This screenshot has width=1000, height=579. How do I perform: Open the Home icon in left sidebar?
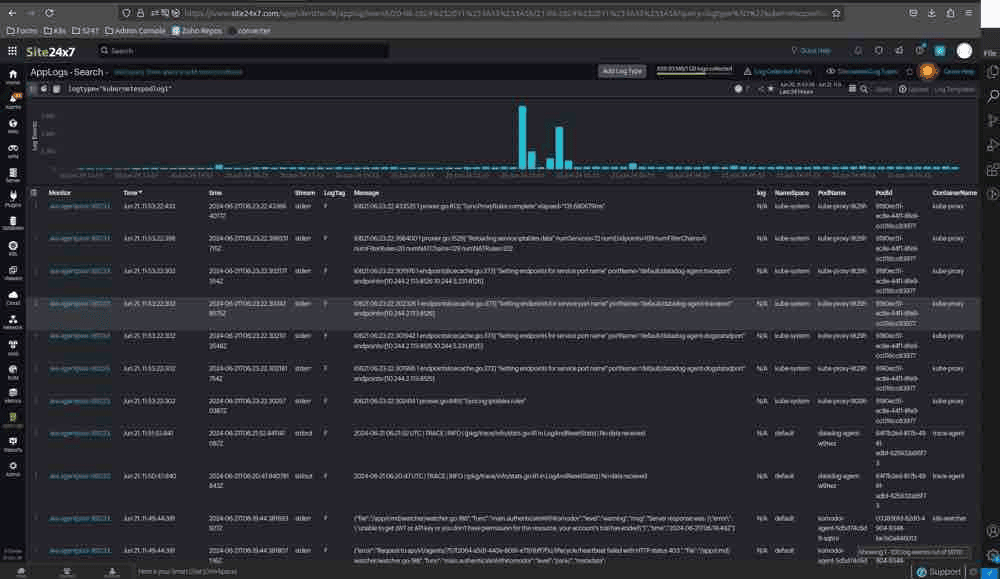click(13, 75)
